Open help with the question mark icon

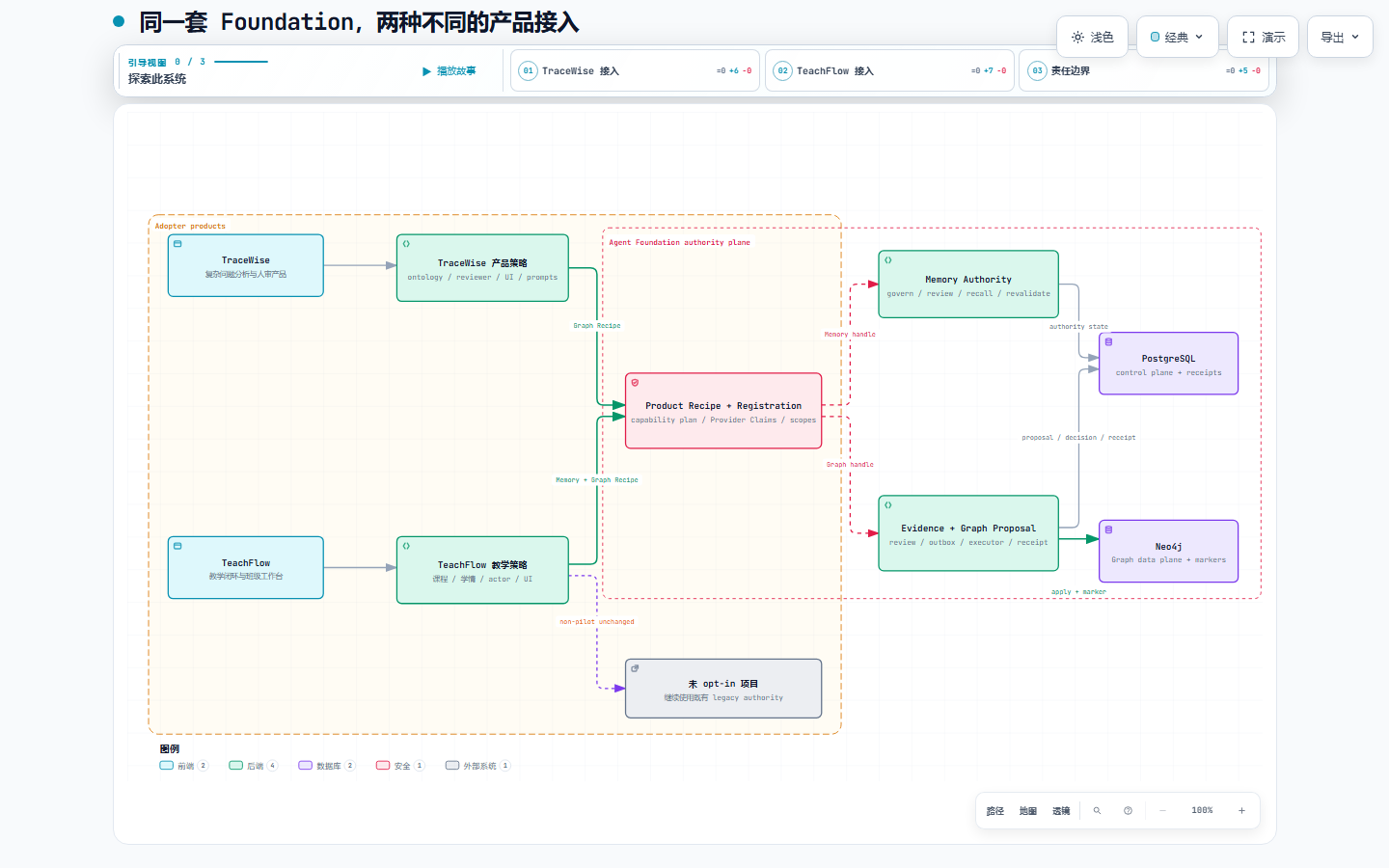click(1128, 811)
